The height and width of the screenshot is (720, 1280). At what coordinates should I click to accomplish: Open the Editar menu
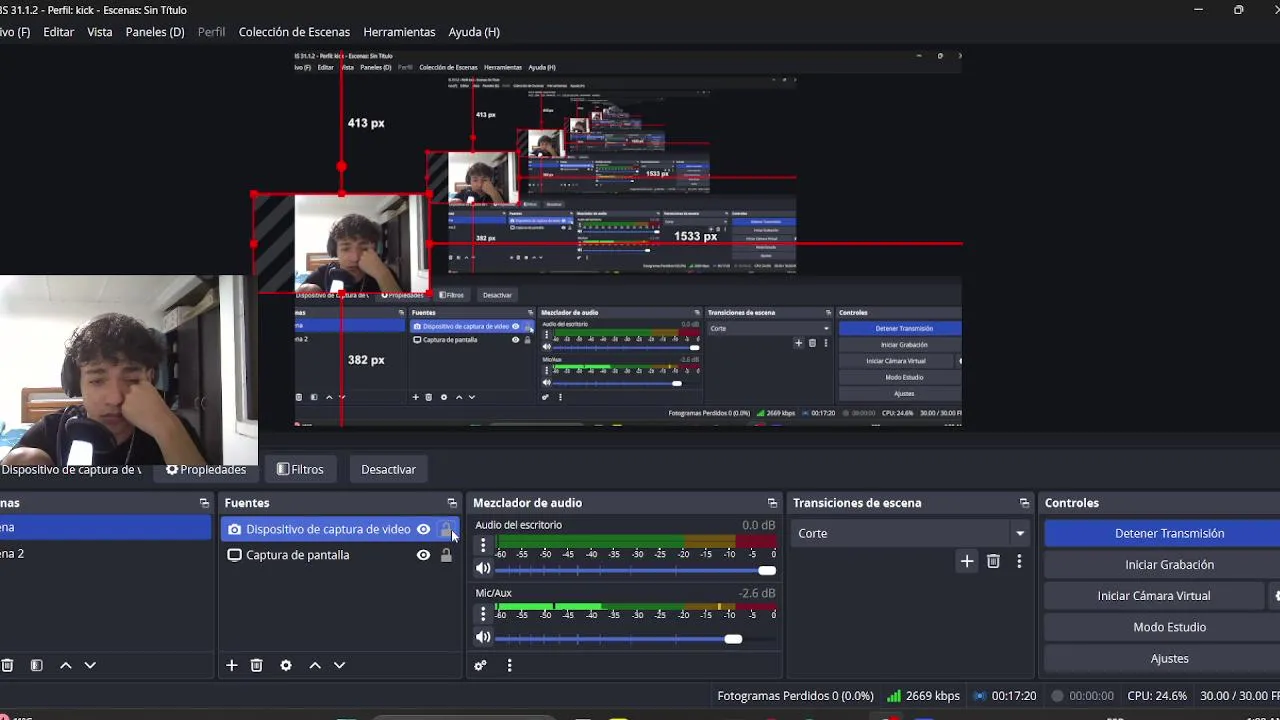tap(58, 32)
